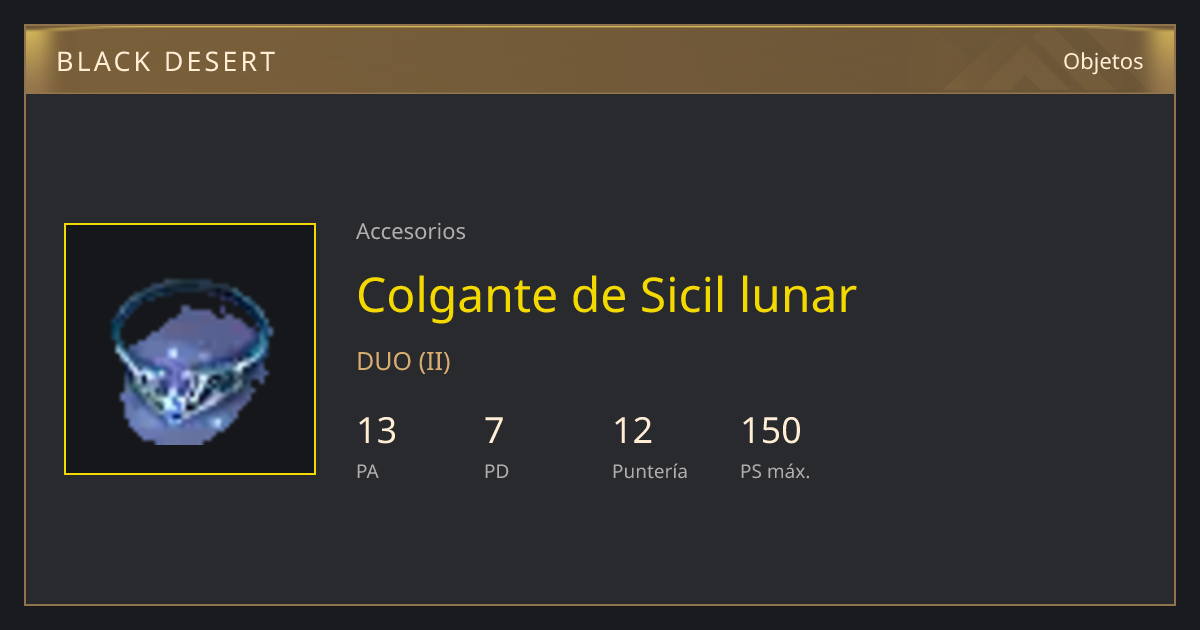Click the PS máx. stat label
Image resolution: width=1200 pixels, height=630 pixels.
775,471
